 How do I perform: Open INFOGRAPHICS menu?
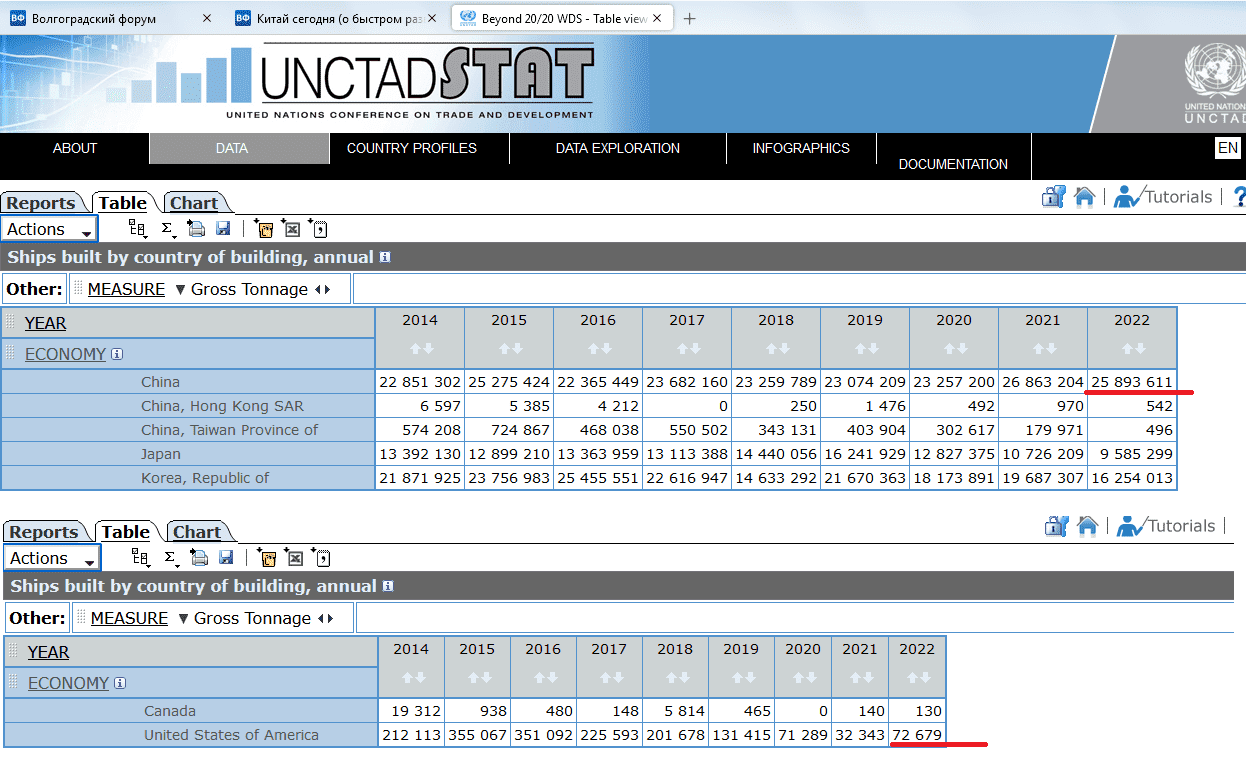pos(801,148)
